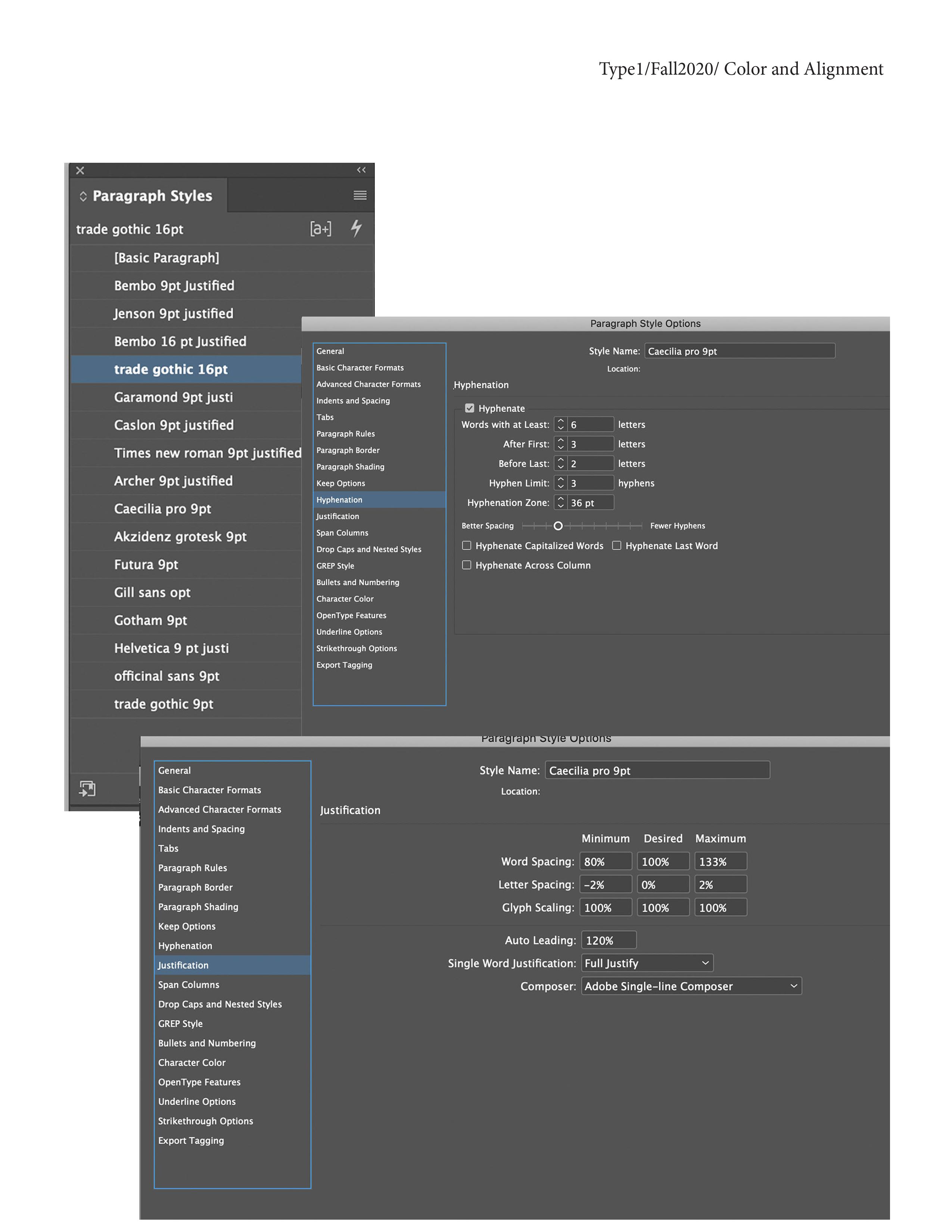This screenshot has width=952, height=1232.
Task: Enable Hyphenate Last Word checkbox
Action: pyautogui.click(x=617, y=545)
